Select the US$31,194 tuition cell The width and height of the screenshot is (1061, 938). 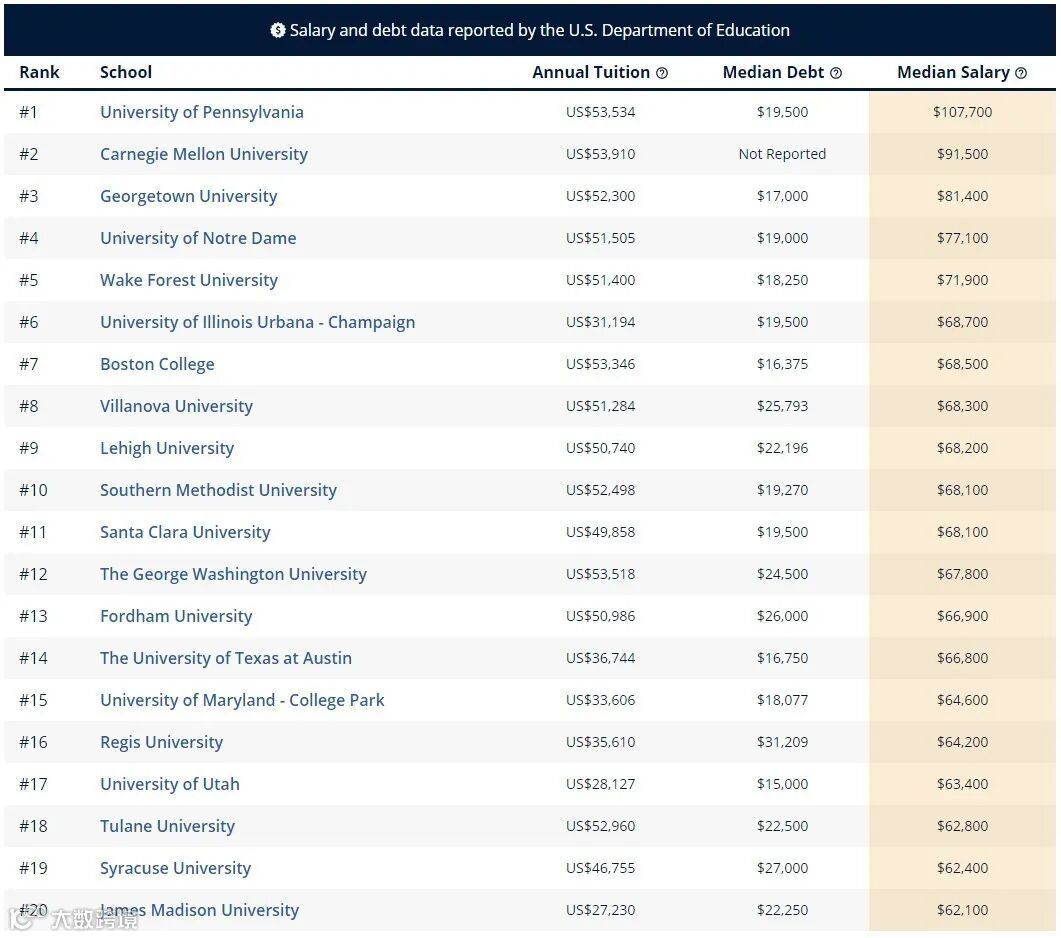coord(600,322)
